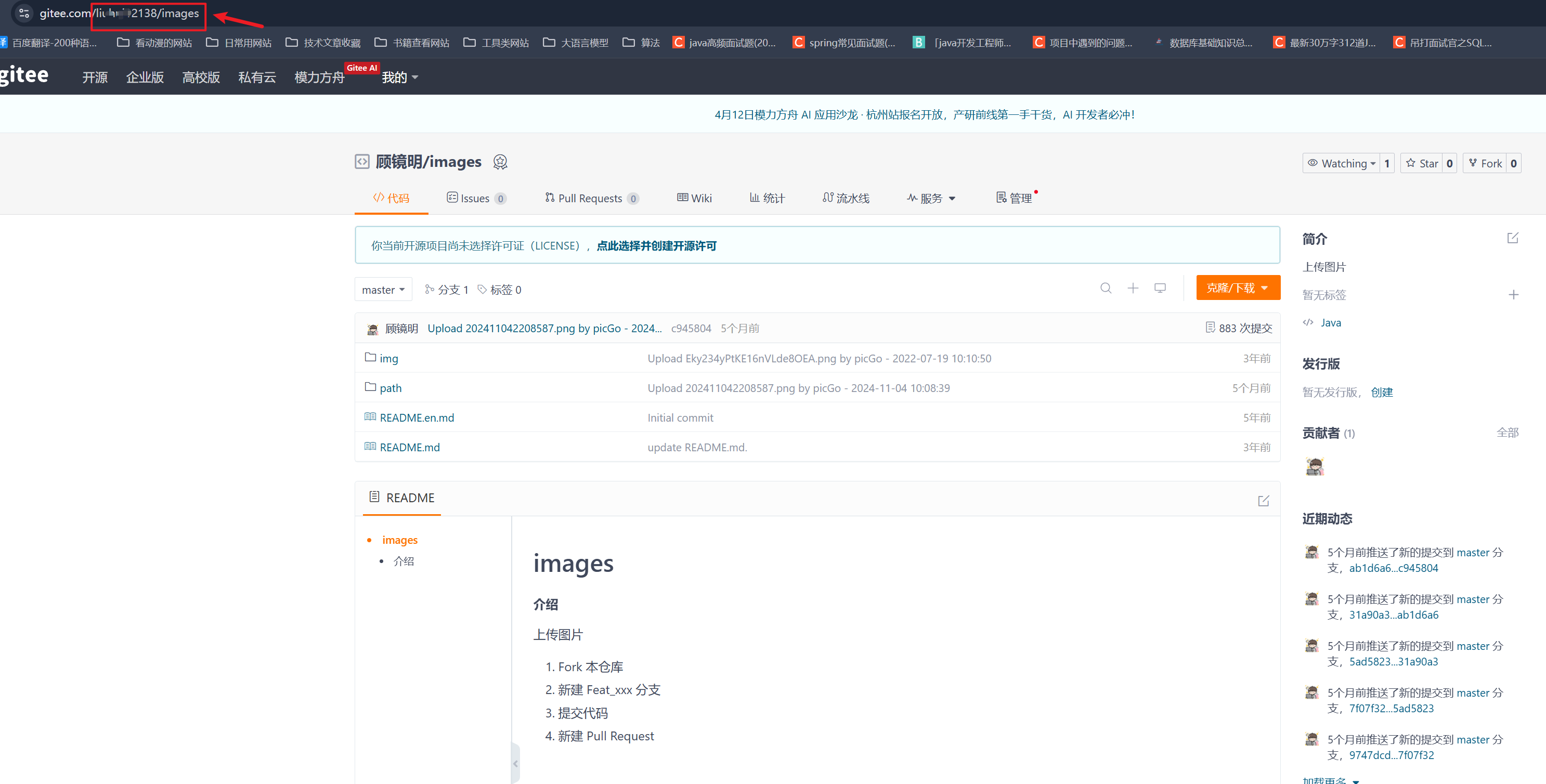Click the plus icon to create a new file
This screenshot has height=784, width=1546.
pos(1133,289)
